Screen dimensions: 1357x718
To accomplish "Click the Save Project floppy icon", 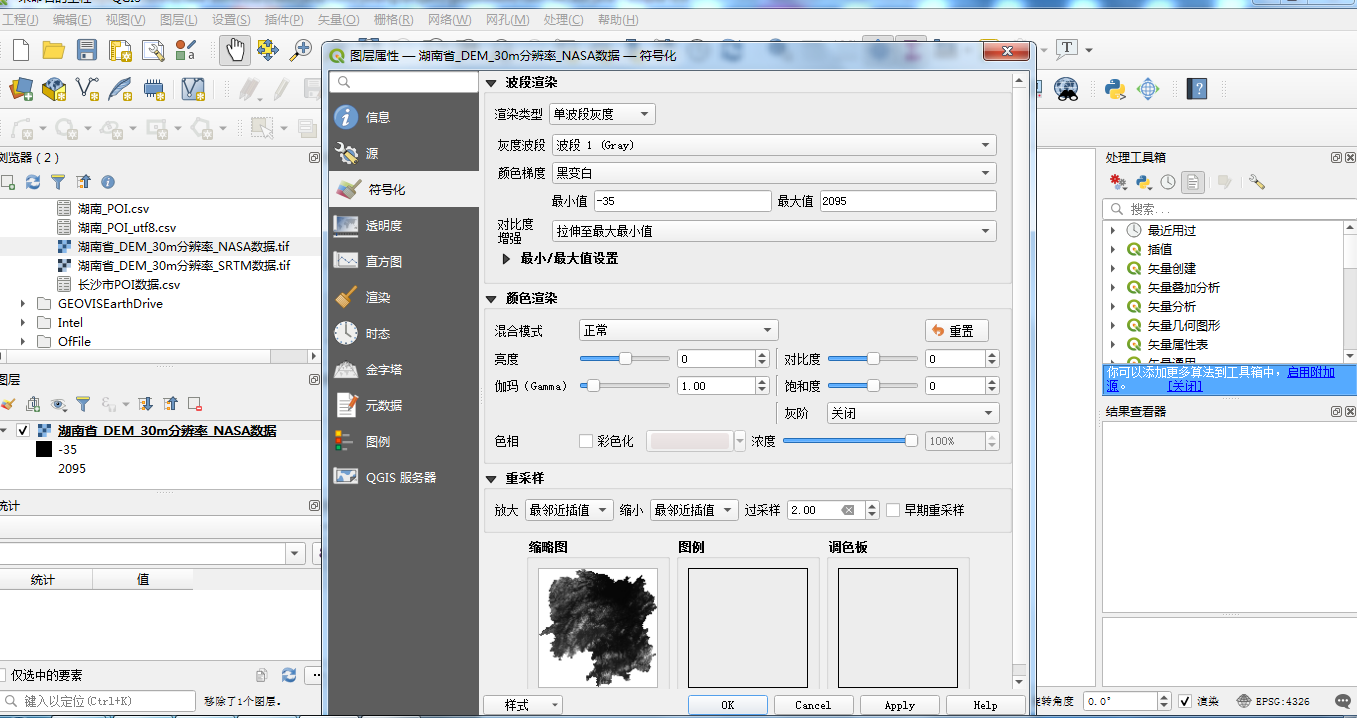I will 87,50.
